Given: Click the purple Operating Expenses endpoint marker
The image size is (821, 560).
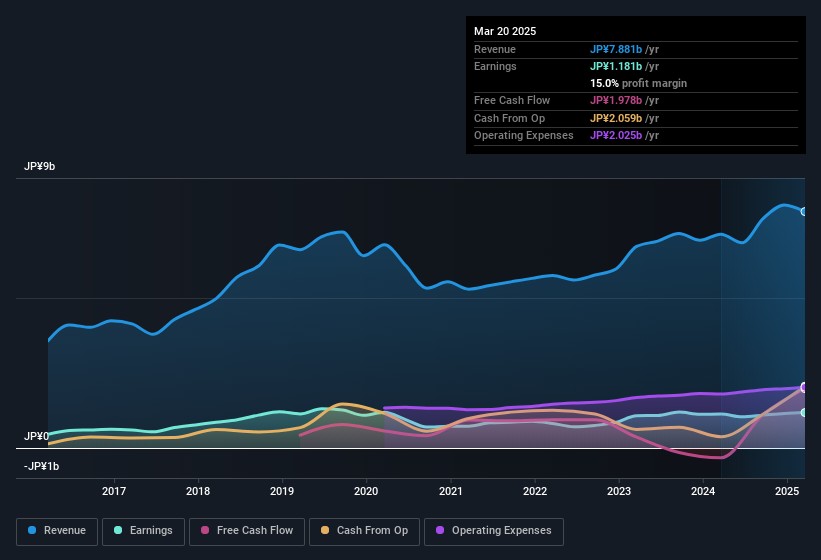Looking at the screenshot, I should click(804, 388).
